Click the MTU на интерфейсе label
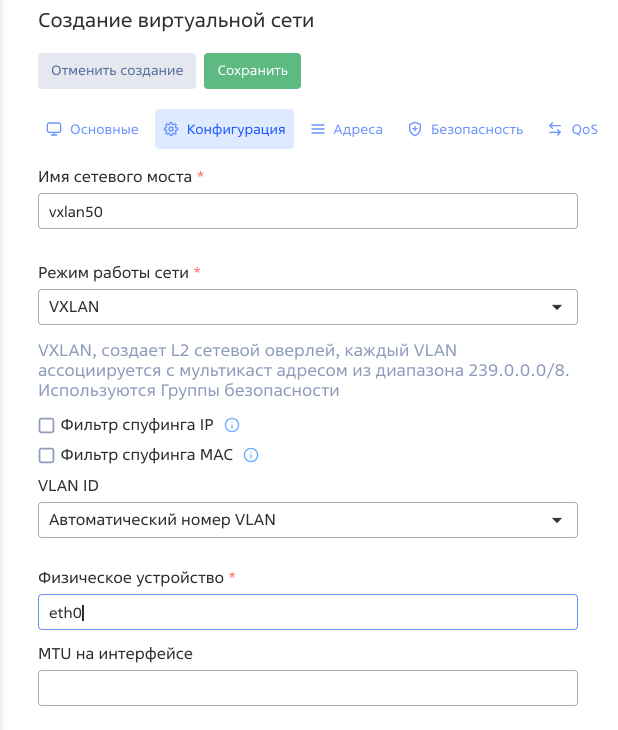This screenshot has width=618, height=730. point(115,654)
